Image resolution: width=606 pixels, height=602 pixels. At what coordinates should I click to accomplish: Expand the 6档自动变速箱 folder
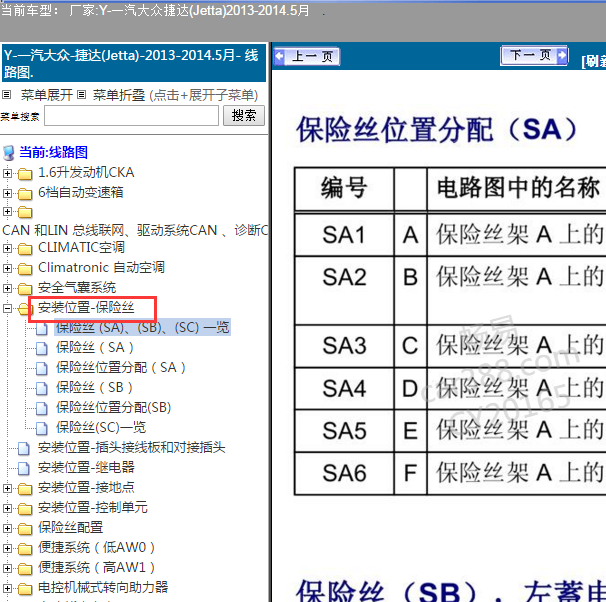(x=7, y=193)
